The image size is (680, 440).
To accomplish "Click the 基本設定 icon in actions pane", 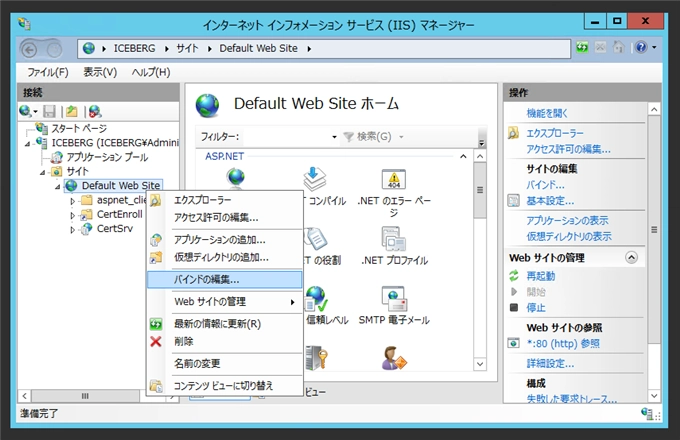I will click(x=513, y=201).
